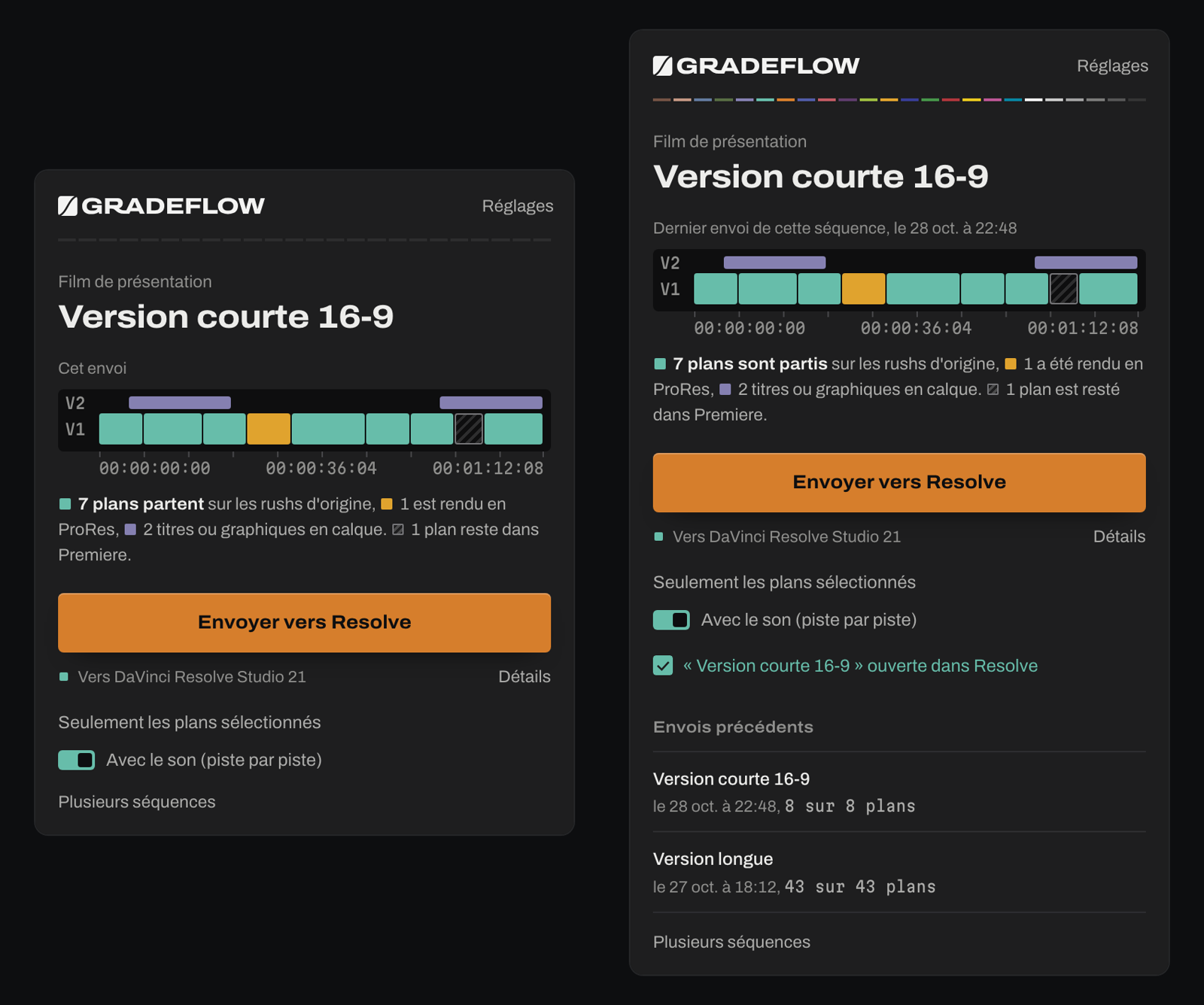This screenshot has height=1005, width=1204.
Task: Select the Version longue previous send
Action: click(x=899, y=873)
